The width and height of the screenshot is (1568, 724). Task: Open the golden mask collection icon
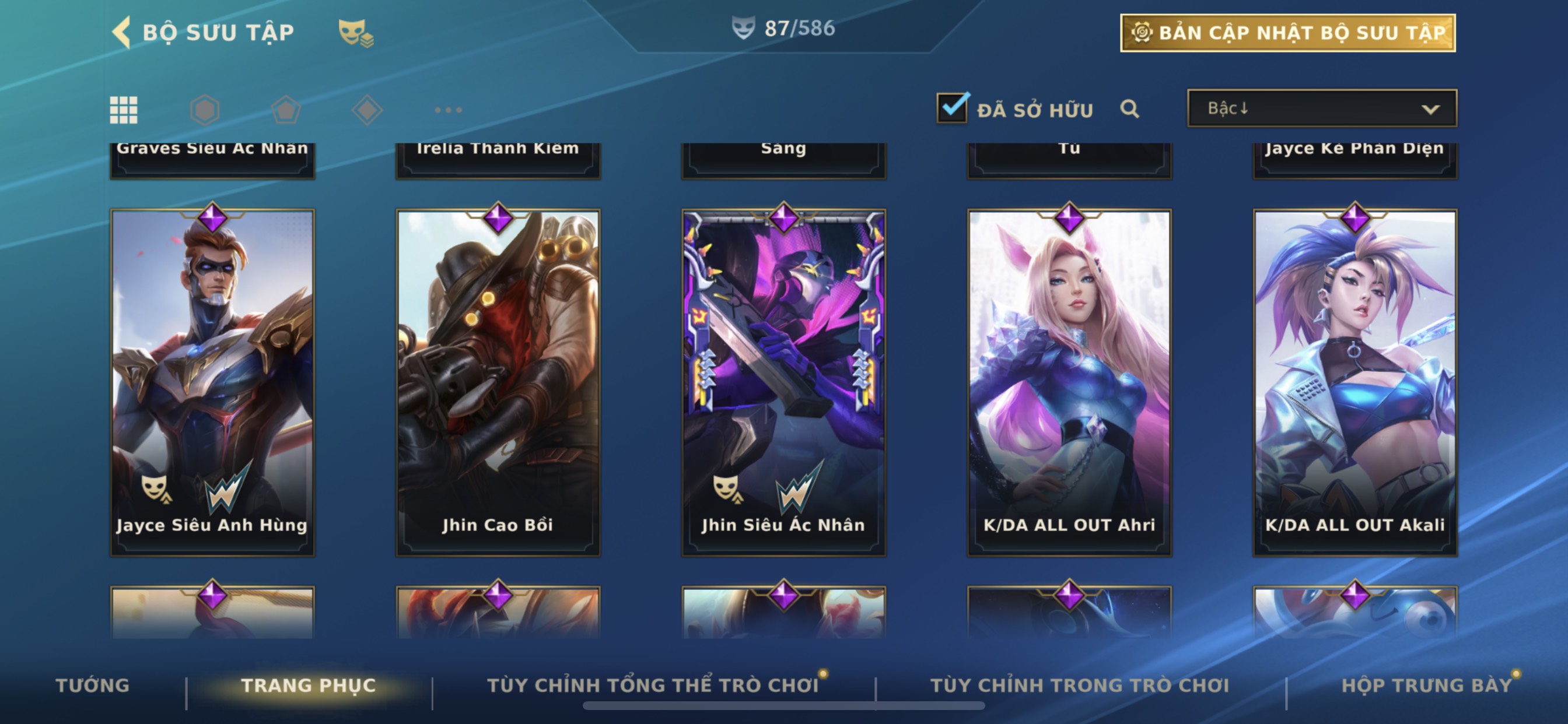pos(355,32)
